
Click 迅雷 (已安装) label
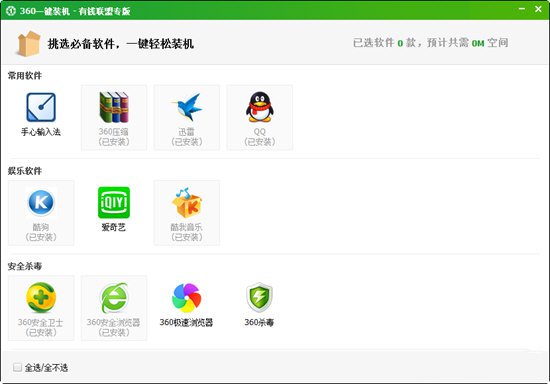click(x=187, y=137)
